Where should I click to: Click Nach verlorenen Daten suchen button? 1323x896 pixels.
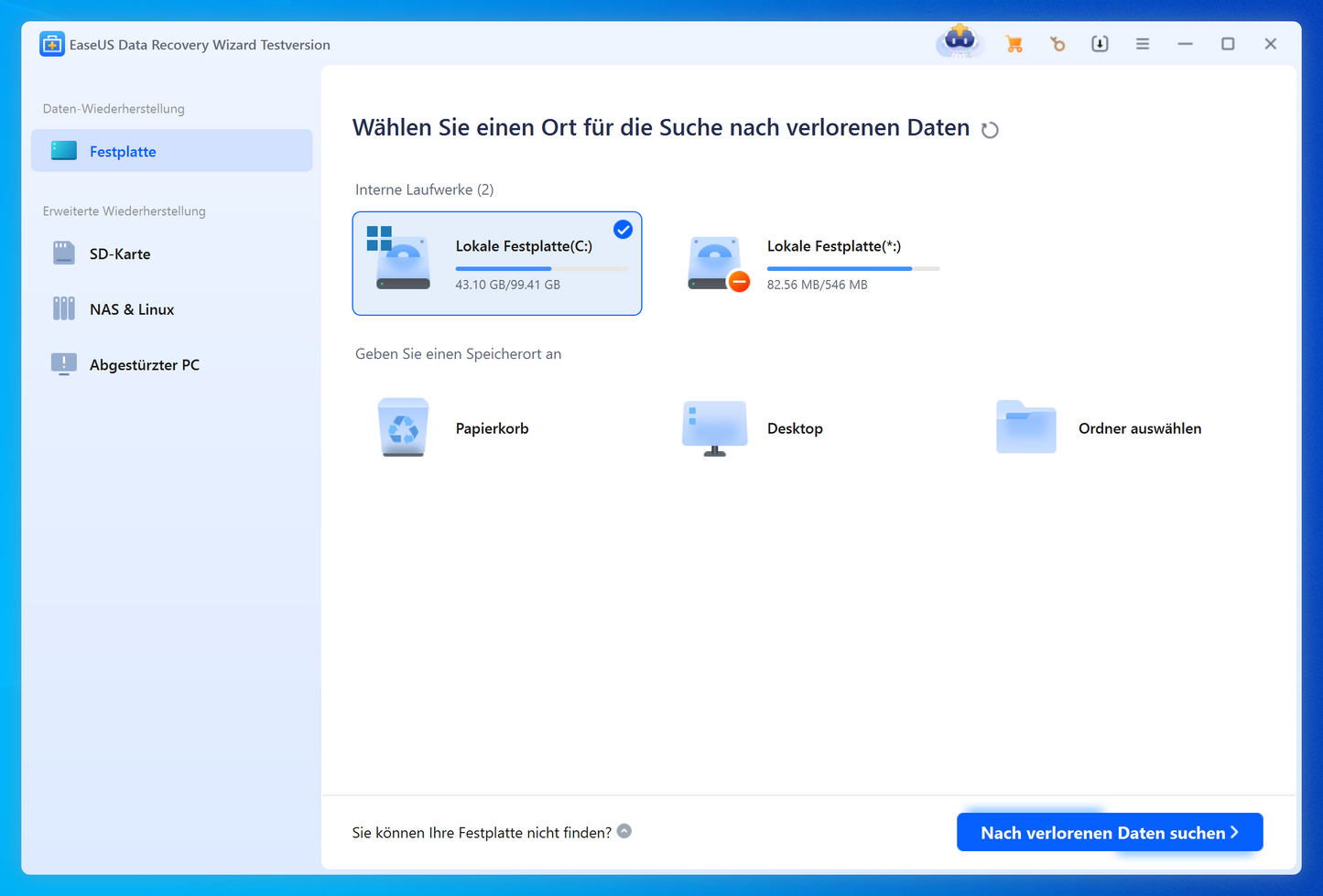pyautogui.click(x=1109, y=832)
